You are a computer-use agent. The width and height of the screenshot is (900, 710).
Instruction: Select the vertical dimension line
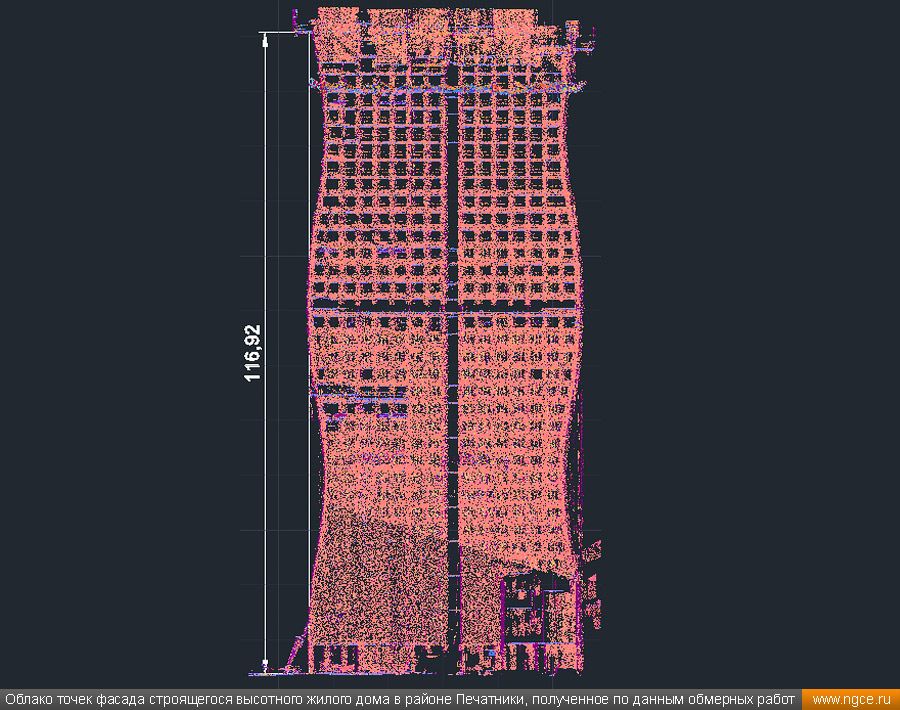point(265,351)
